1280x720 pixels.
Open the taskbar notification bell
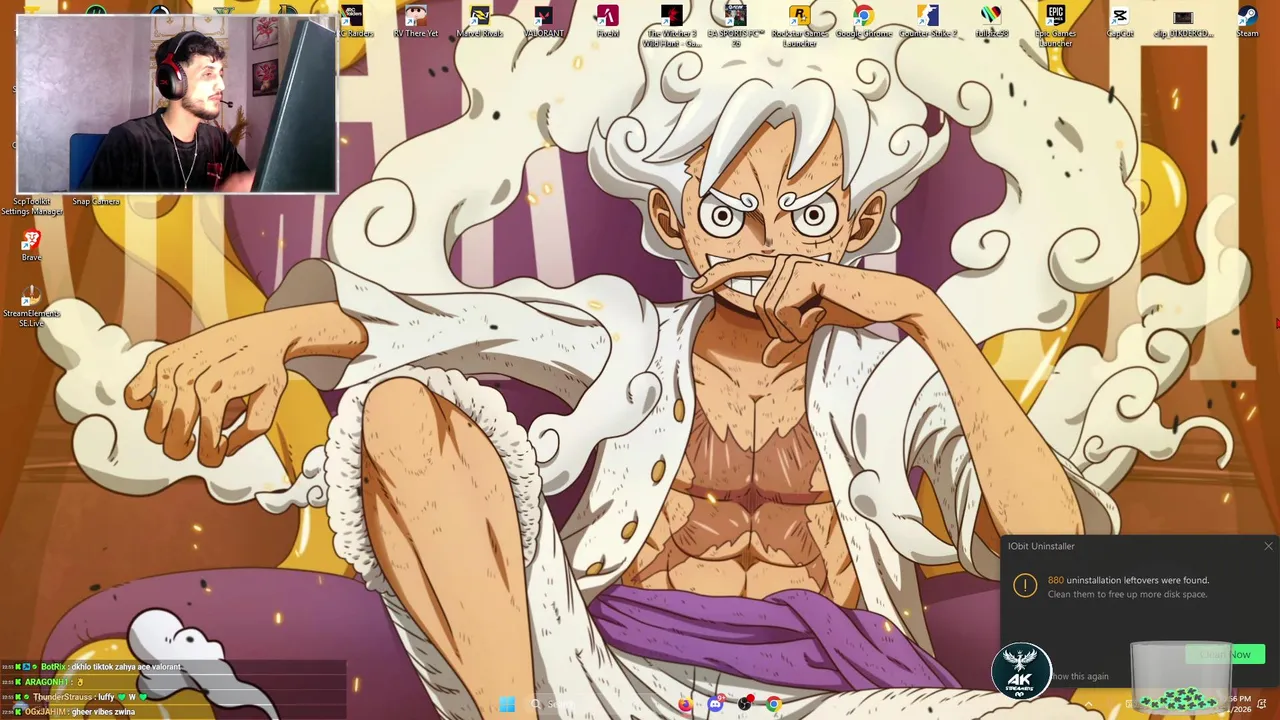pyautogui.click(x=1262, y=705)
